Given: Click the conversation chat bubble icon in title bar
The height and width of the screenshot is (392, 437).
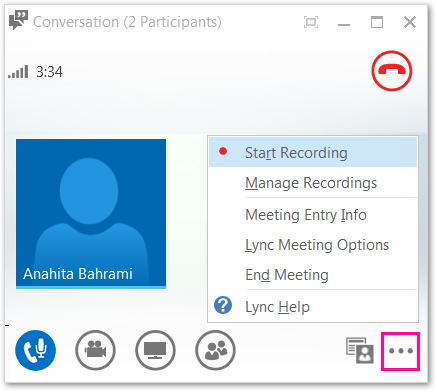Looking at the screenshot, I should point(18,20).
